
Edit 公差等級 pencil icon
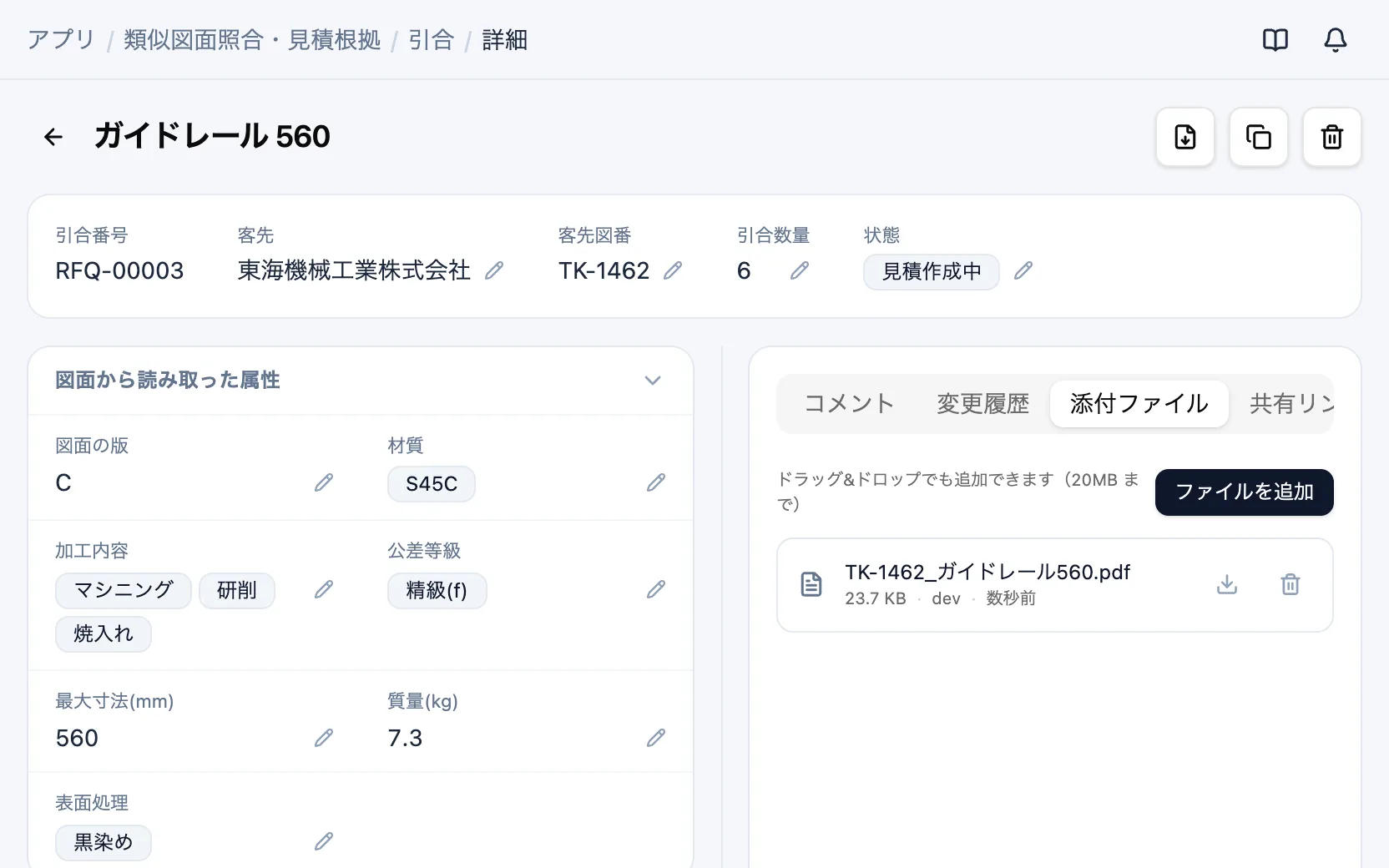656,590
